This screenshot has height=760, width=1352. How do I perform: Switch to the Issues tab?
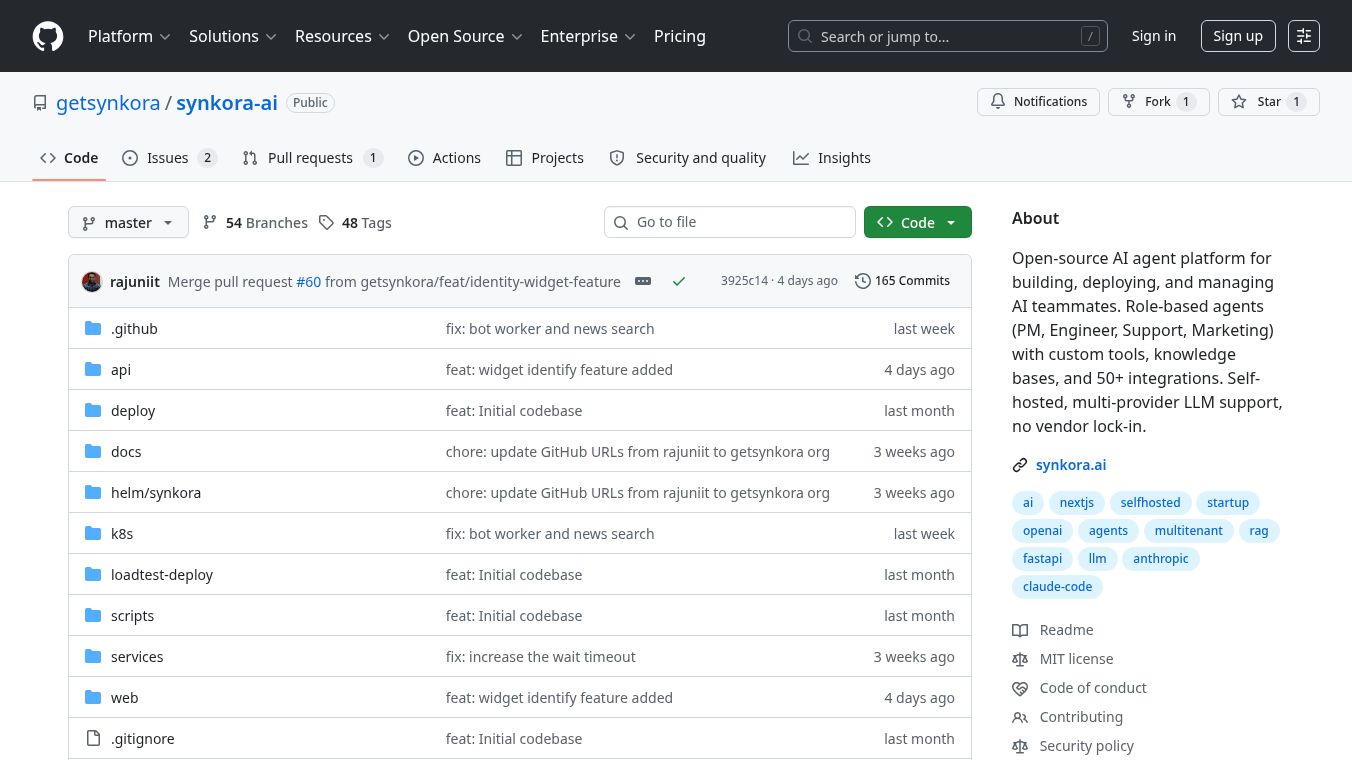point(168,158)
